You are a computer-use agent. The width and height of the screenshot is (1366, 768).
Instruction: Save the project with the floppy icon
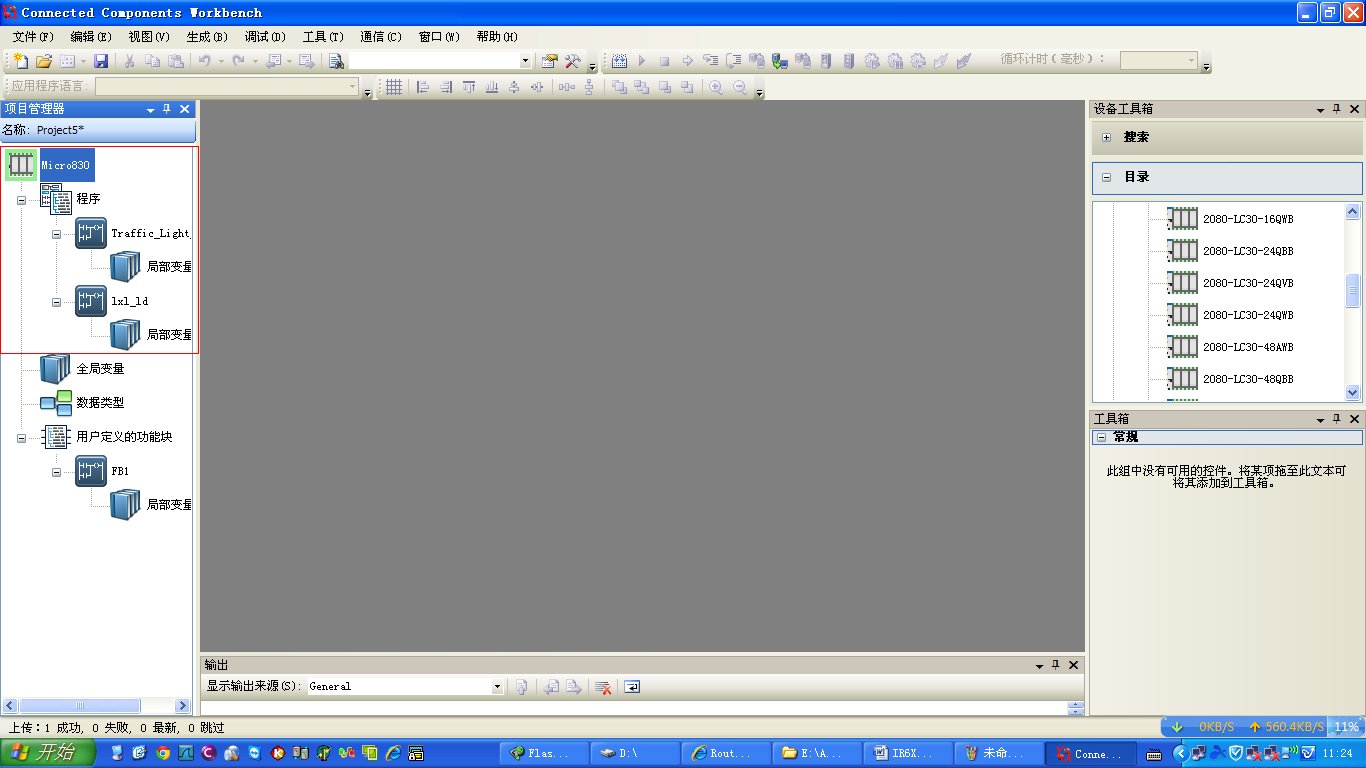(x=101, y=61)
